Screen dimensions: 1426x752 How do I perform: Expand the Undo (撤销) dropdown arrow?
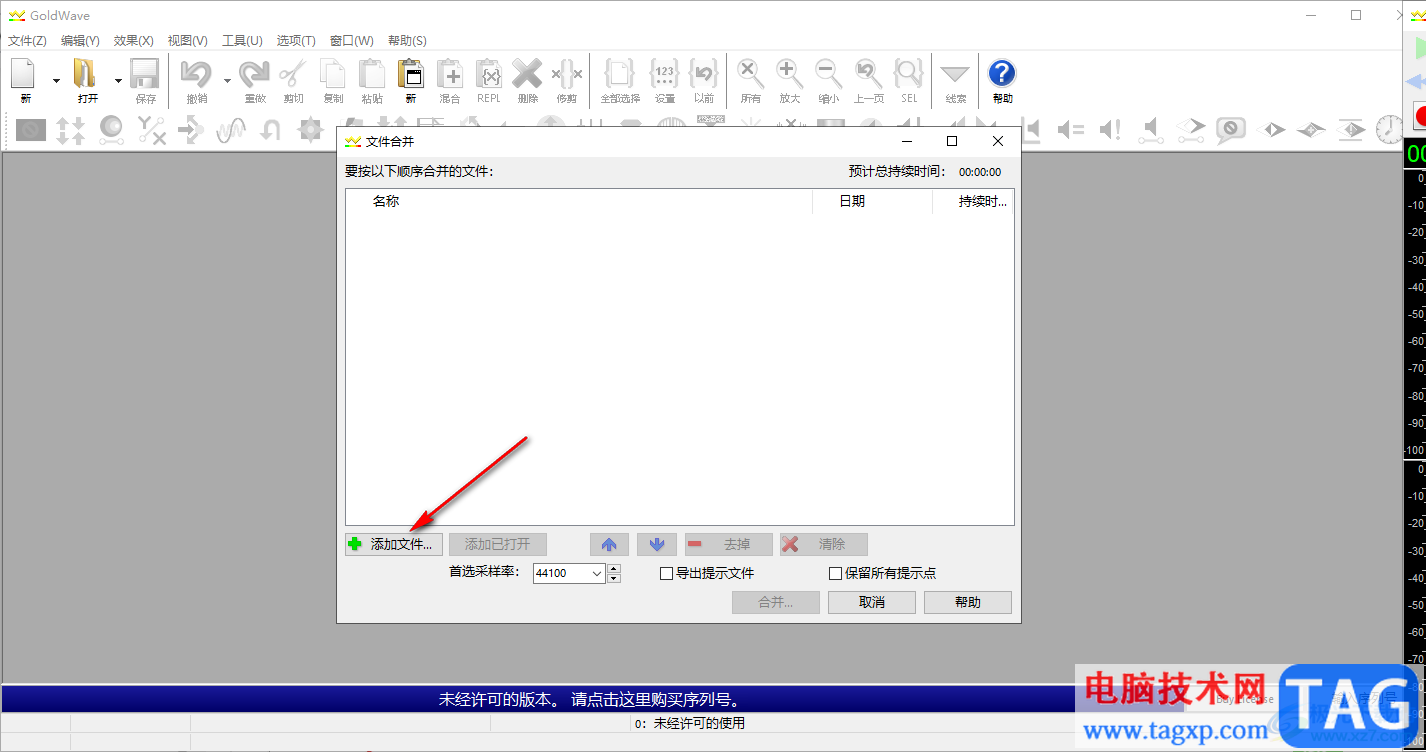227,81
